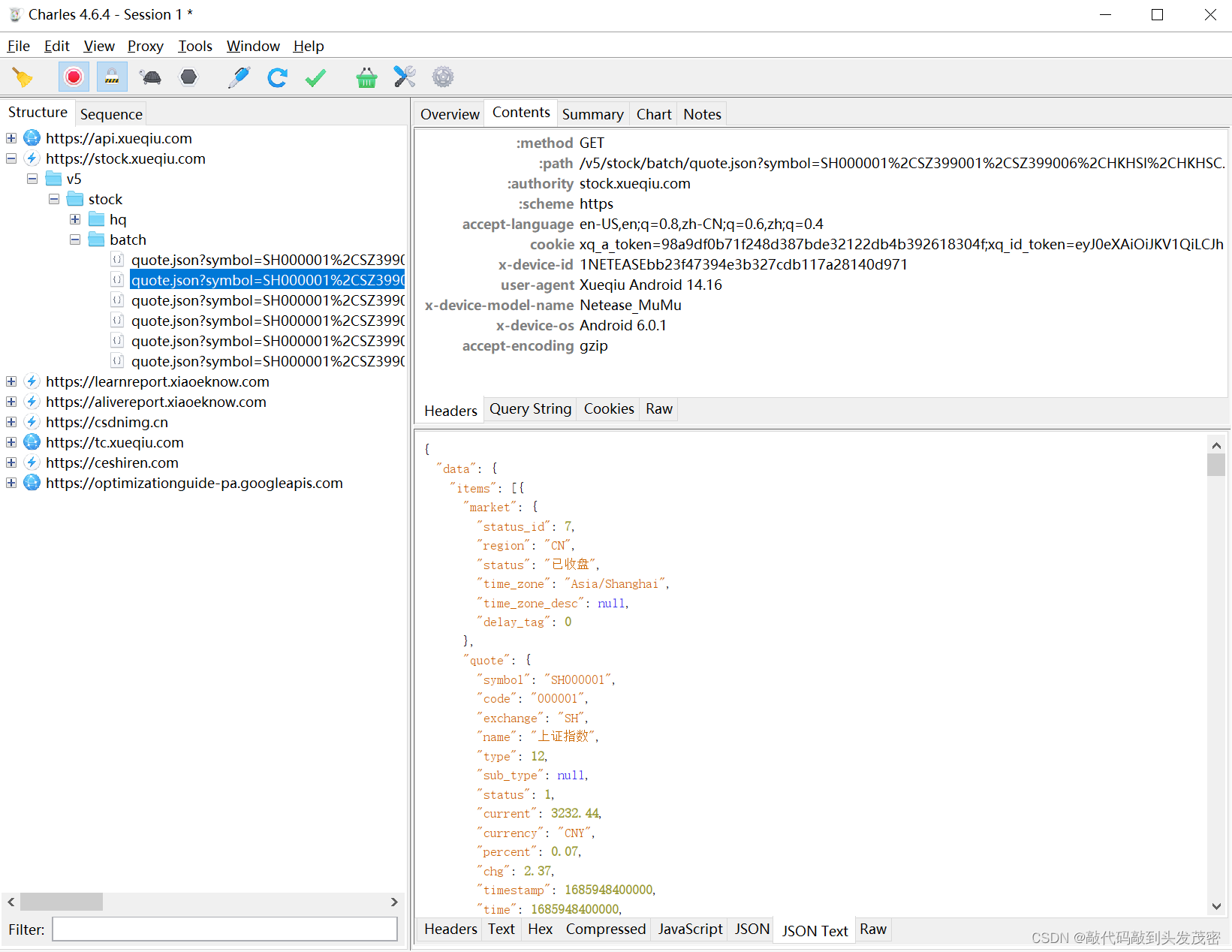Open Settings gear icon in toolbar
This screenshot has width=1232, height=952.
click(x=443, y=77)
